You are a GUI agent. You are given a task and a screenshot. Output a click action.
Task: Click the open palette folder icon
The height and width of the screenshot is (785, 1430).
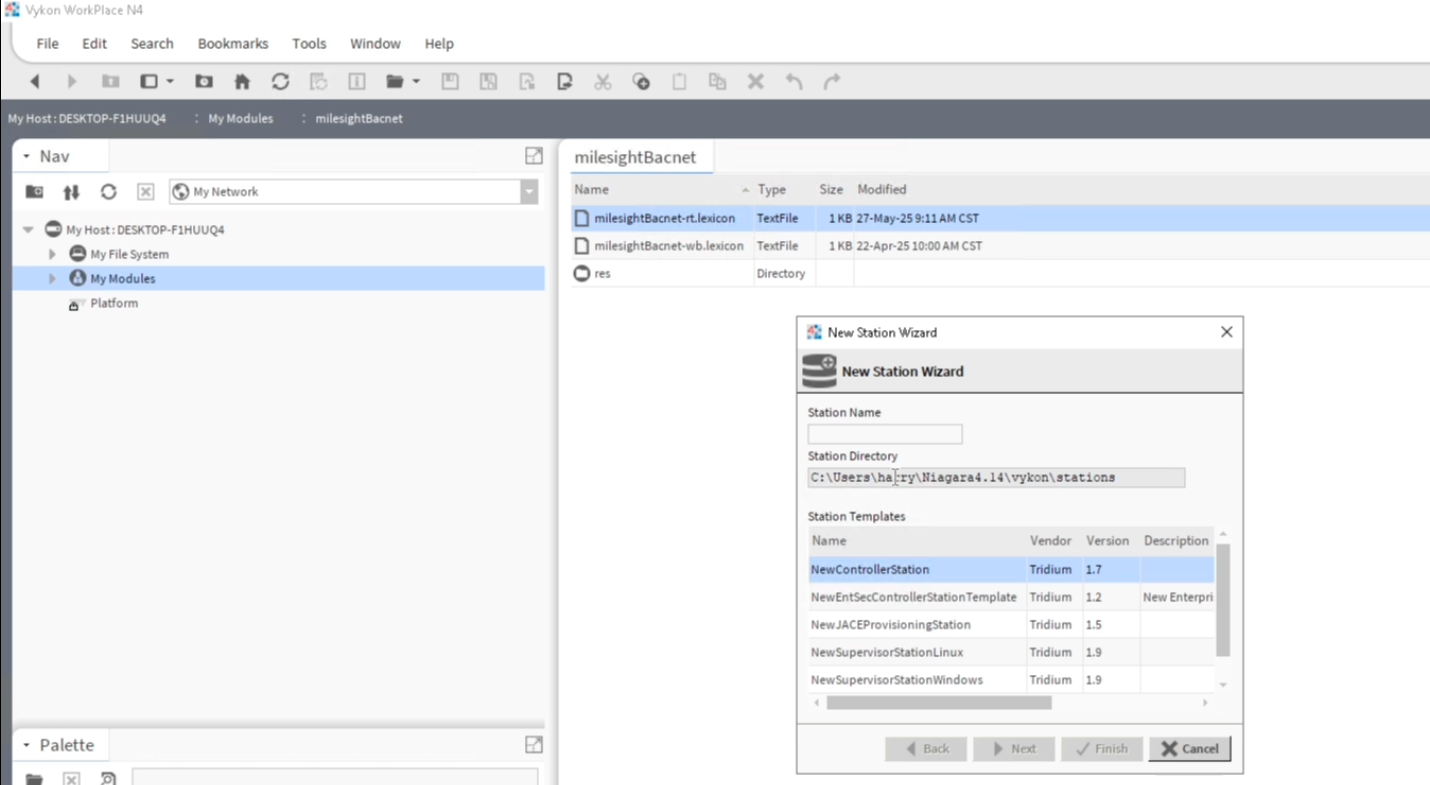point(34,779)
